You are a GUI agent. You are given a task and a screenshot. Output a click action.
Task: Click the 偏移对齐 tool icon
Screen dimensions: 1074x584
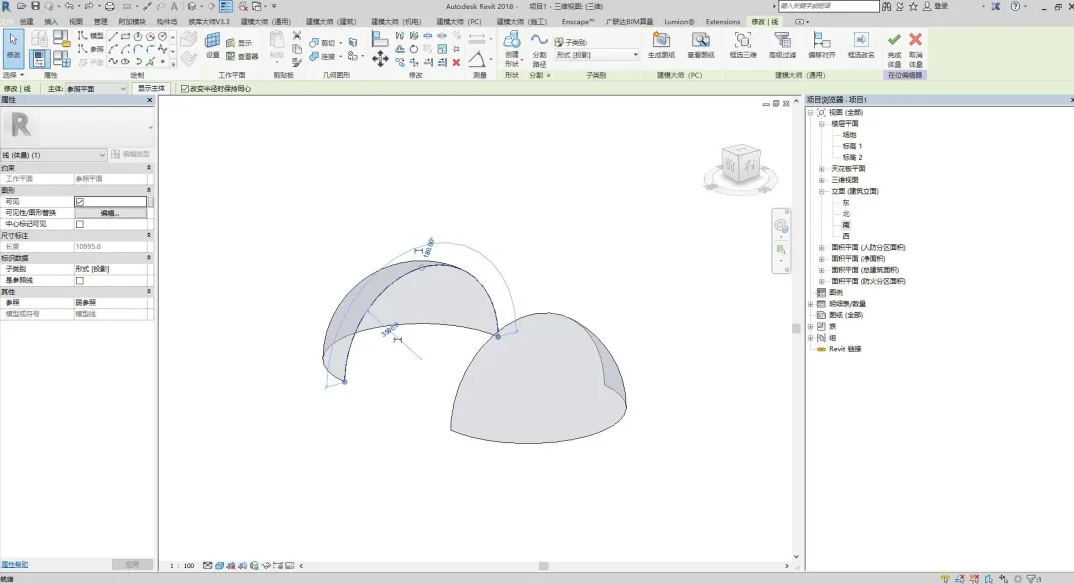click(821, 41)
